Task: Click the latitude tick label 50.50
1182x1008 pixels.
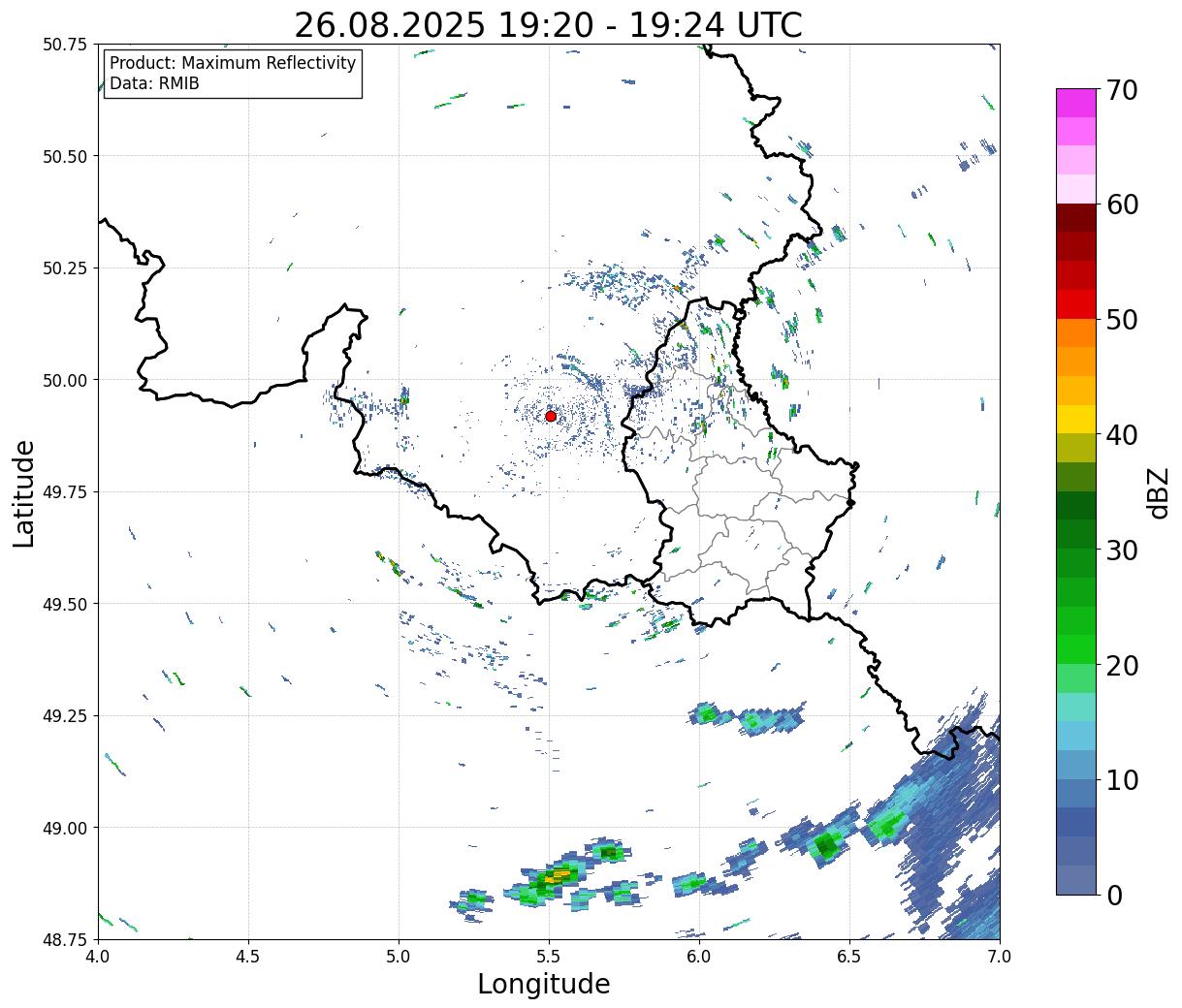Action: pyautogui.click(x=65, y=156)
